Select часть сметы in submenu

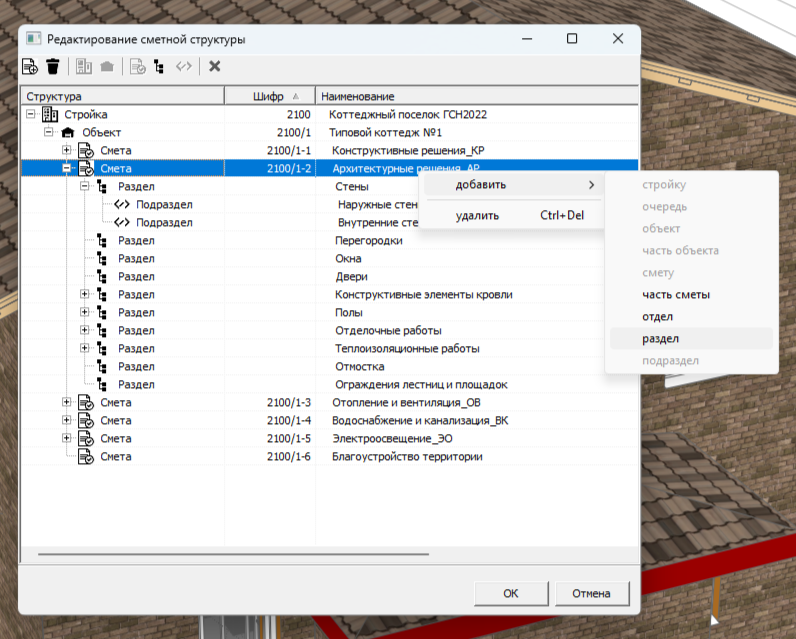(x=691, y=295)
